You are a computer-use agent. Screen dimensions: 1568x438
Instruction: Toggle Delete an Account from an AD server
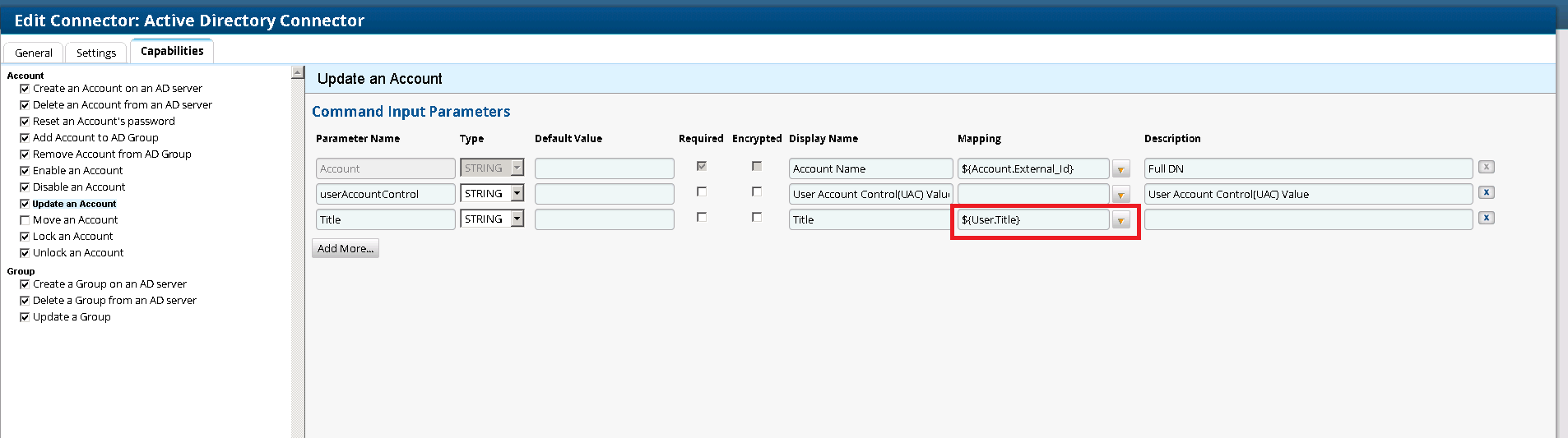25,105
